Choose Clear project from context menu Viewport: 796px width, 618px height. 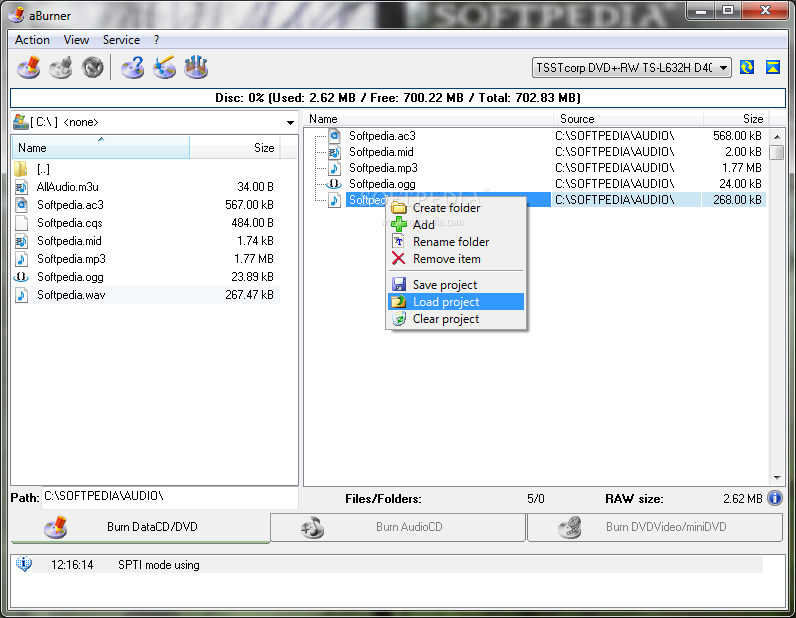(x=456, y=319)
